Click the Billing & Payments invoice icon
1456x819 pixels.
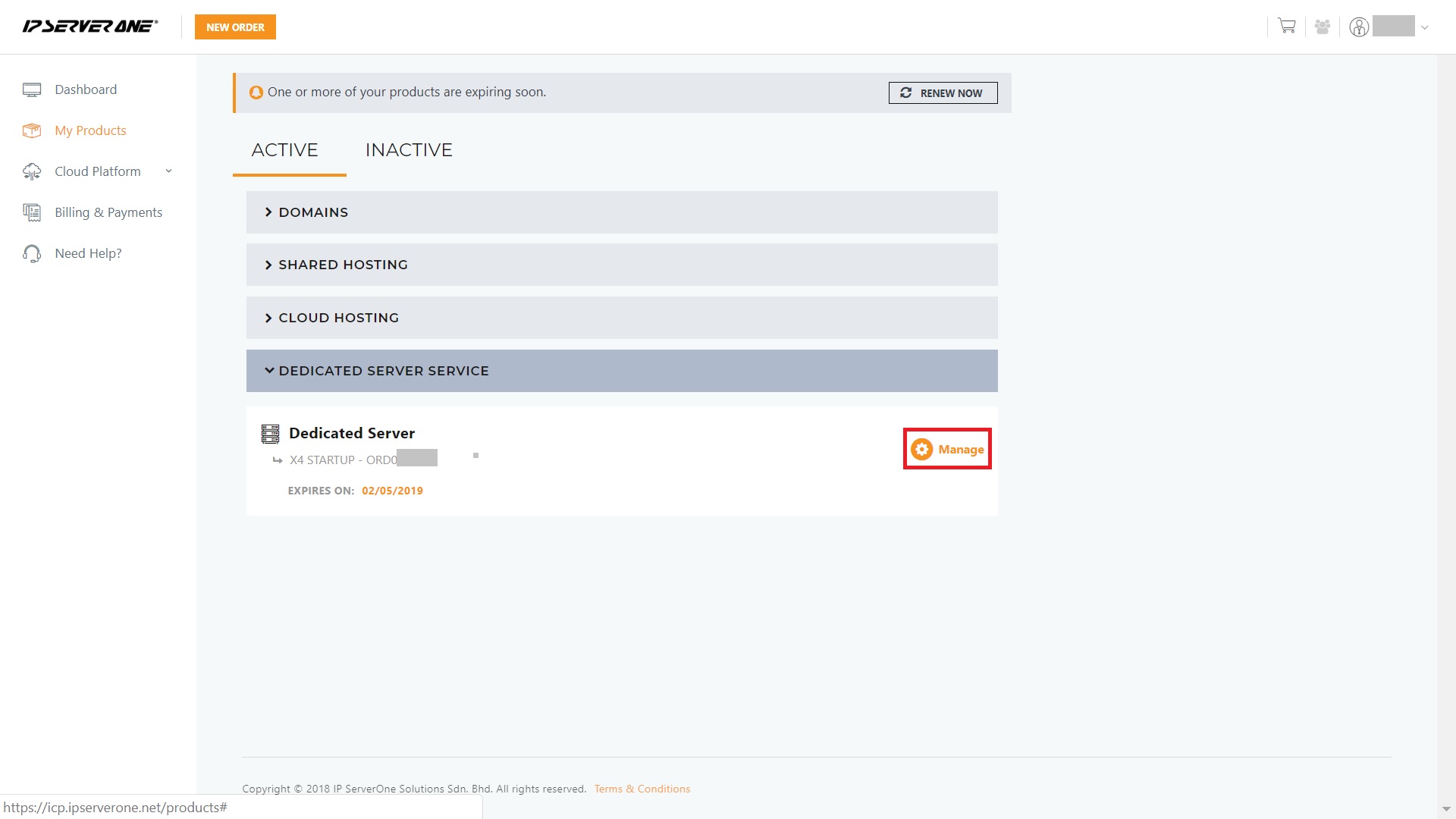[x=32, y=212]
